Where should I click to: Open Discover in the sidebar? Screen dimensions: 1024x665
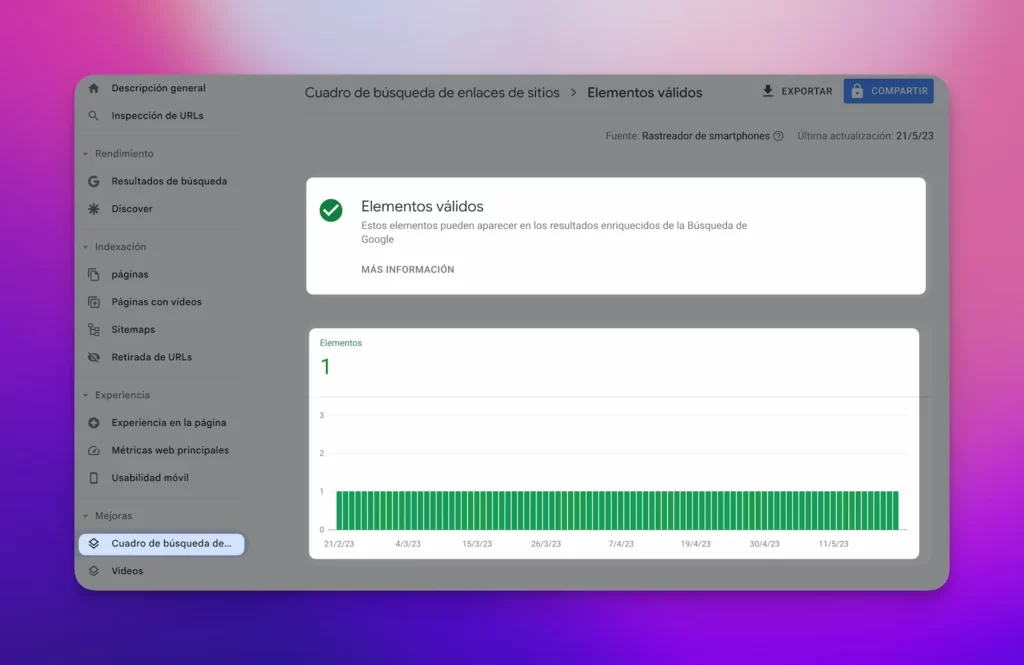pyautogui.click(x=95, y=209)
